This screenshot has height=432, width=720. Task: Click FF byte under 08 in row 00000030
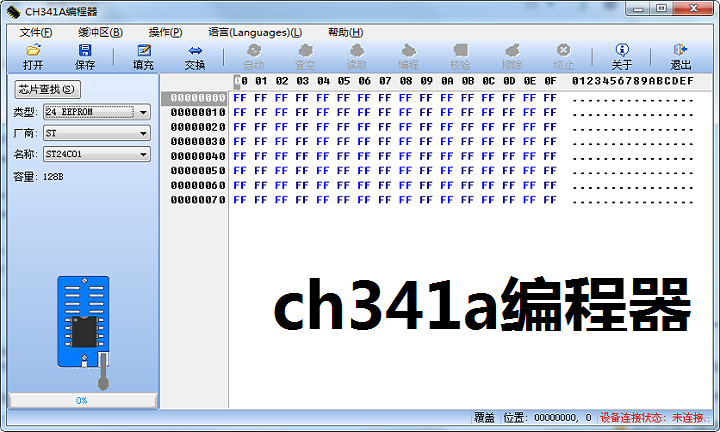[x=405, y=142]
